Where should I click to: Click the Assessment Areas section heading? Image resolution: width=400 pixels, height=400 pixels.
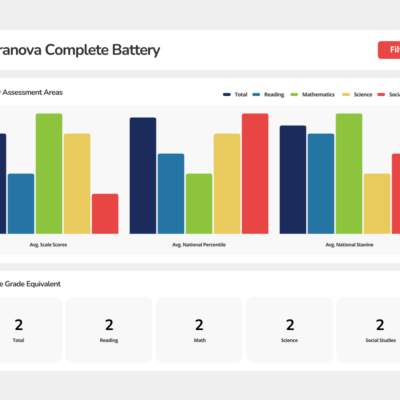pos(32,92)
